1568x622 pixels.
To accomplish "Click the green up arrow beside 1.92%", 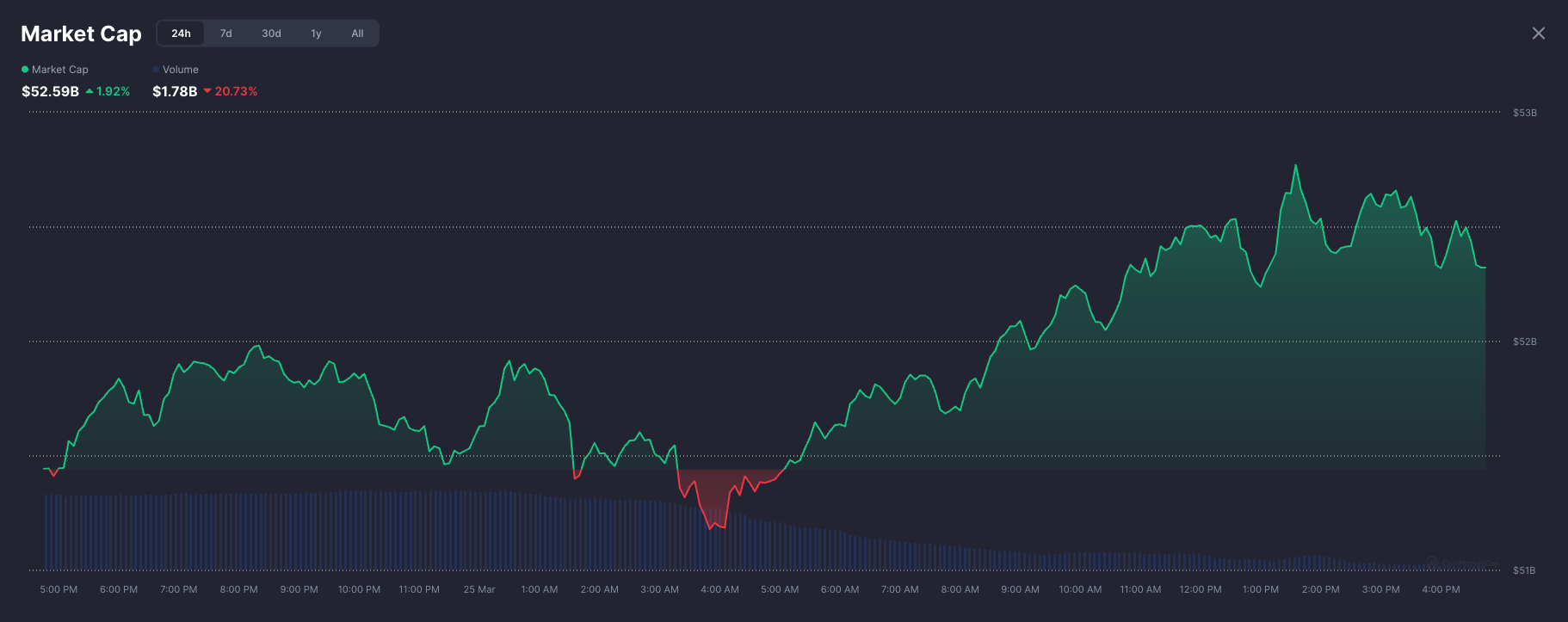I will [x=90, y=91].
